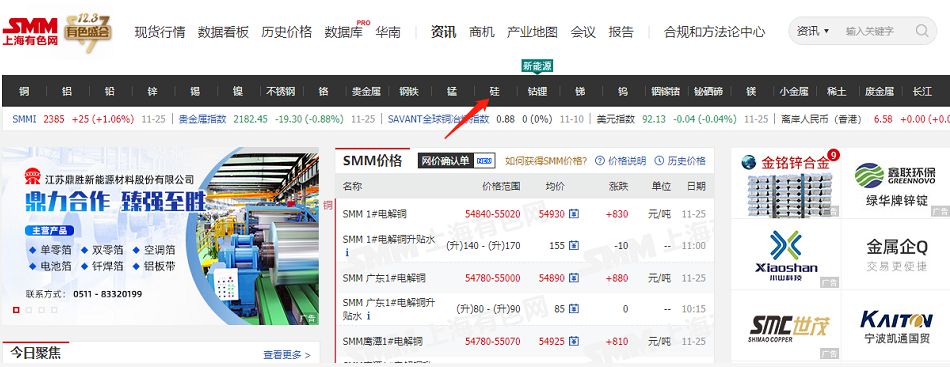Select the 铜 metal category tab
The image size is (950, 367).
point(24,91)
